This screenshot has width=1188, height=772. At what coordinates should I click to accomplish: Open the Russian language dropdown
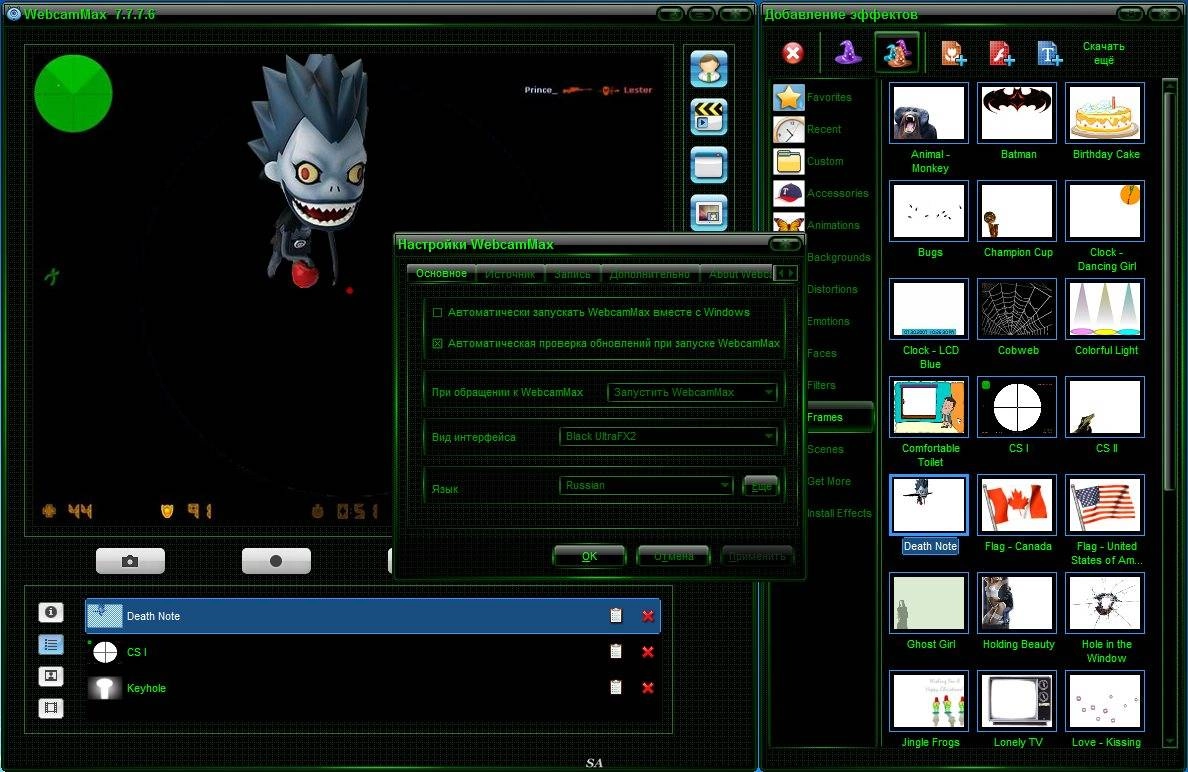(646, 486)
